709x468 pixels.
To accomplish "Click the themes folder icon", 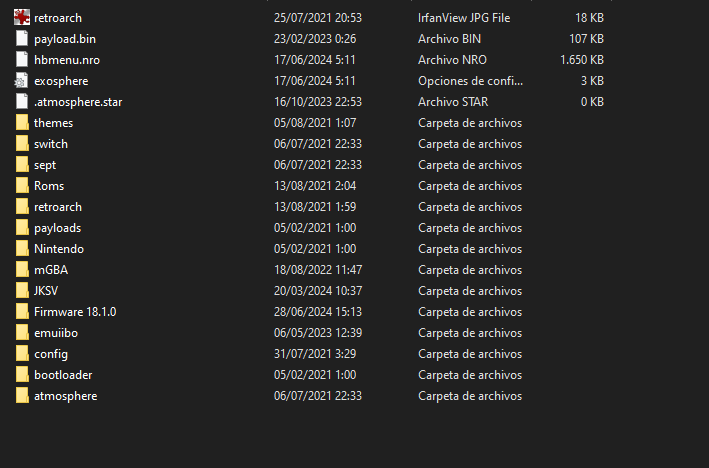I will [x=22, y=123].
